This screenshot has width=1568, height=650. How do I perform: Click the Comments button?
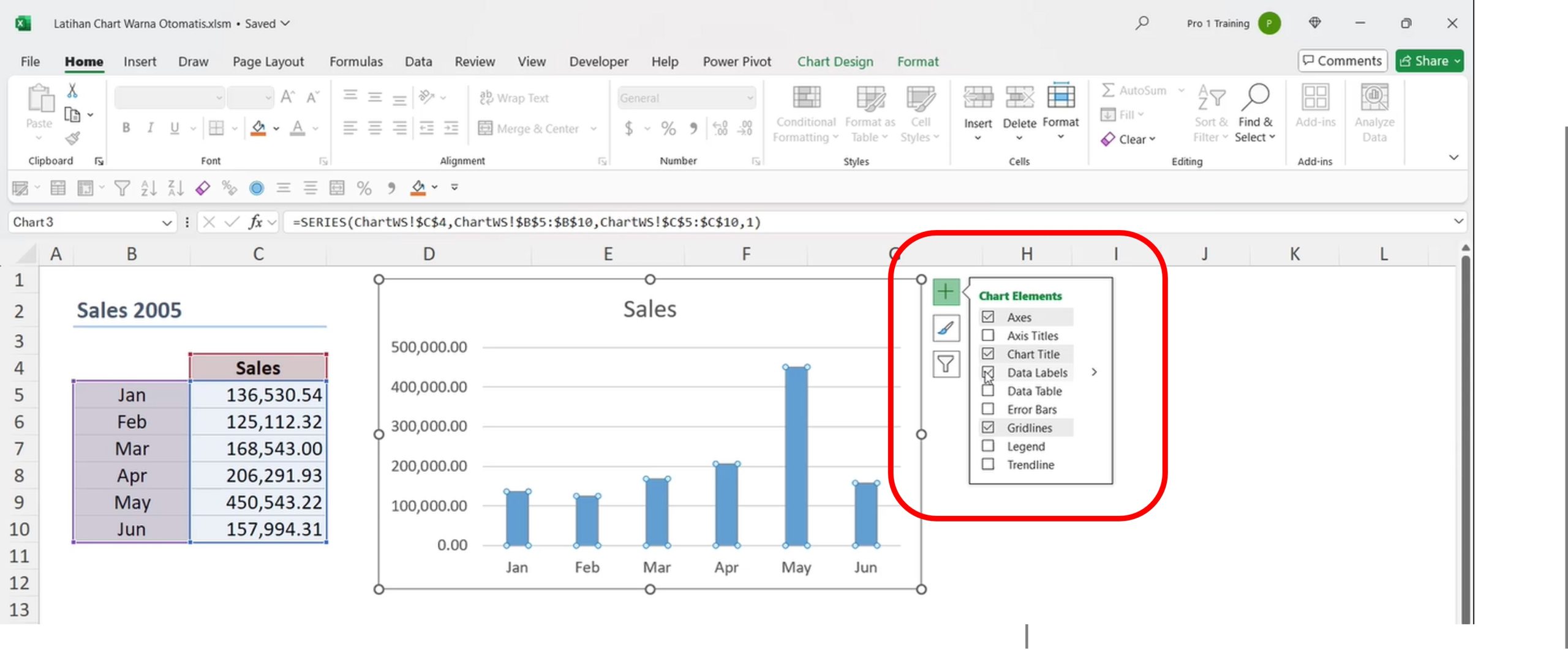[1342, 61]
